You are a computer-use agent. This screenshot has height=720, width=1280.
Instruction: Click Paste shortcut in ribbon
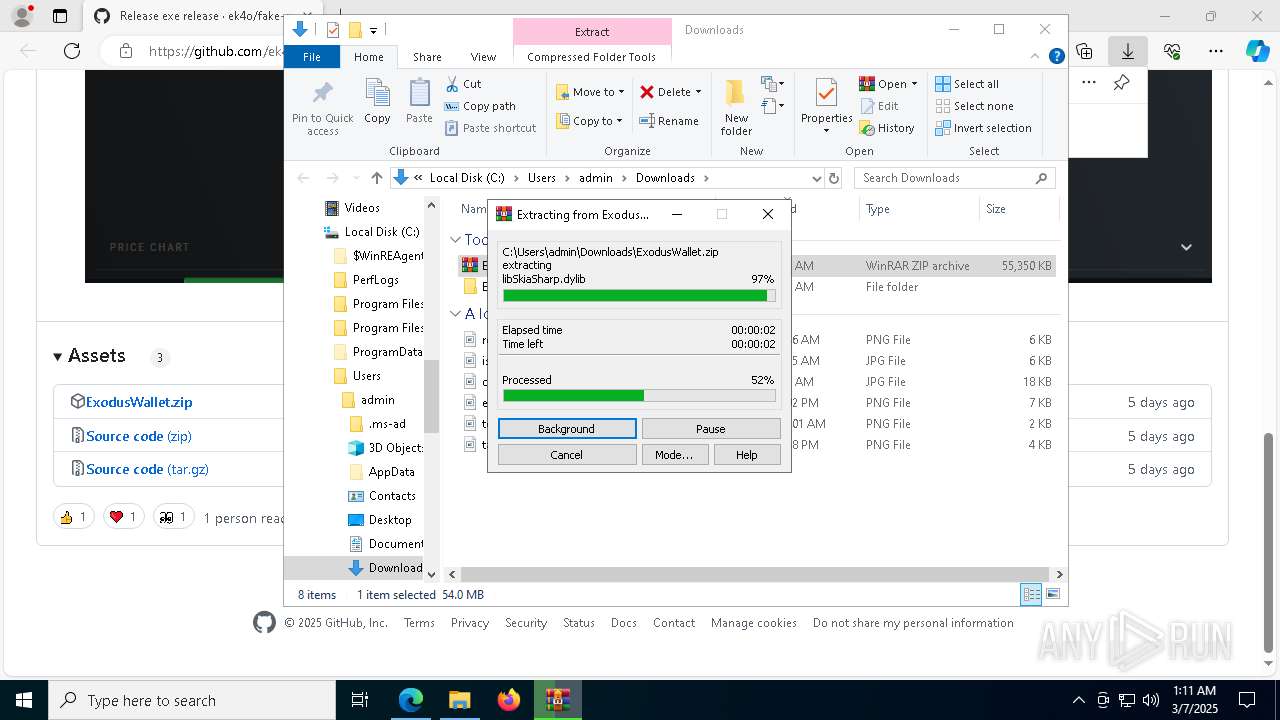pyautogui.click(x=490, y=128)
